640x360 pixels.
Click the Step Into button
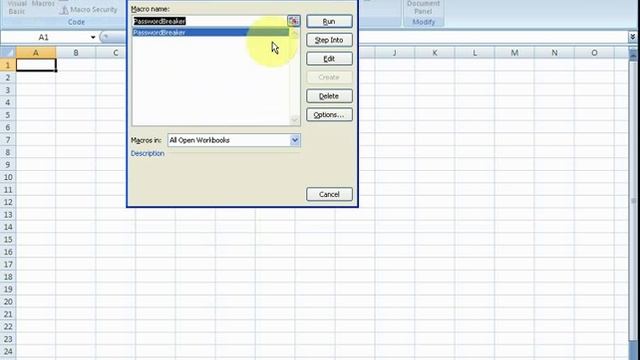(329, 40)
